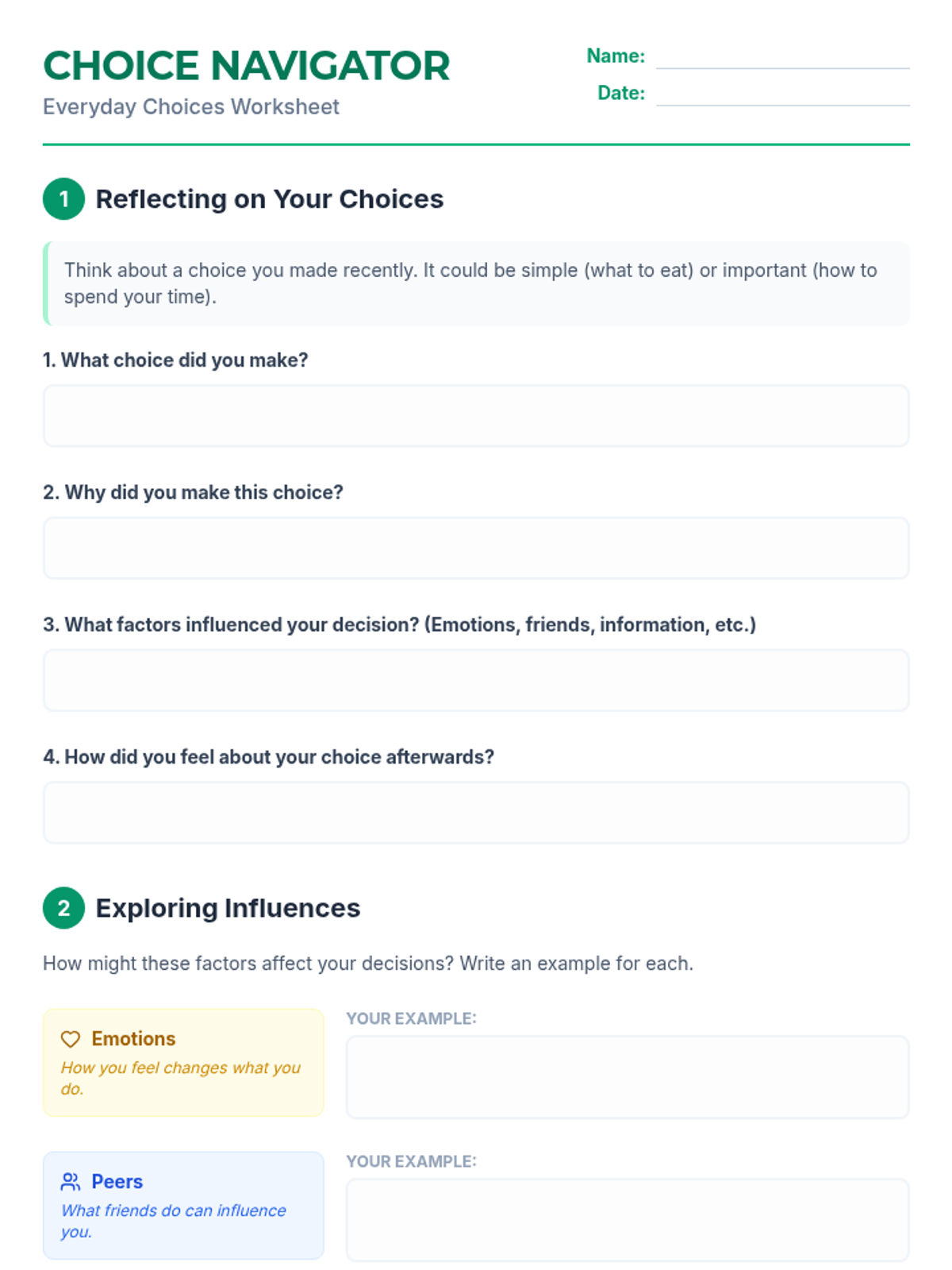The height and width of the screenshot is (1270, 952).
Task: Click the answer box for feeling afterwards
Action: pyautogui.click(x=476, y=812)
